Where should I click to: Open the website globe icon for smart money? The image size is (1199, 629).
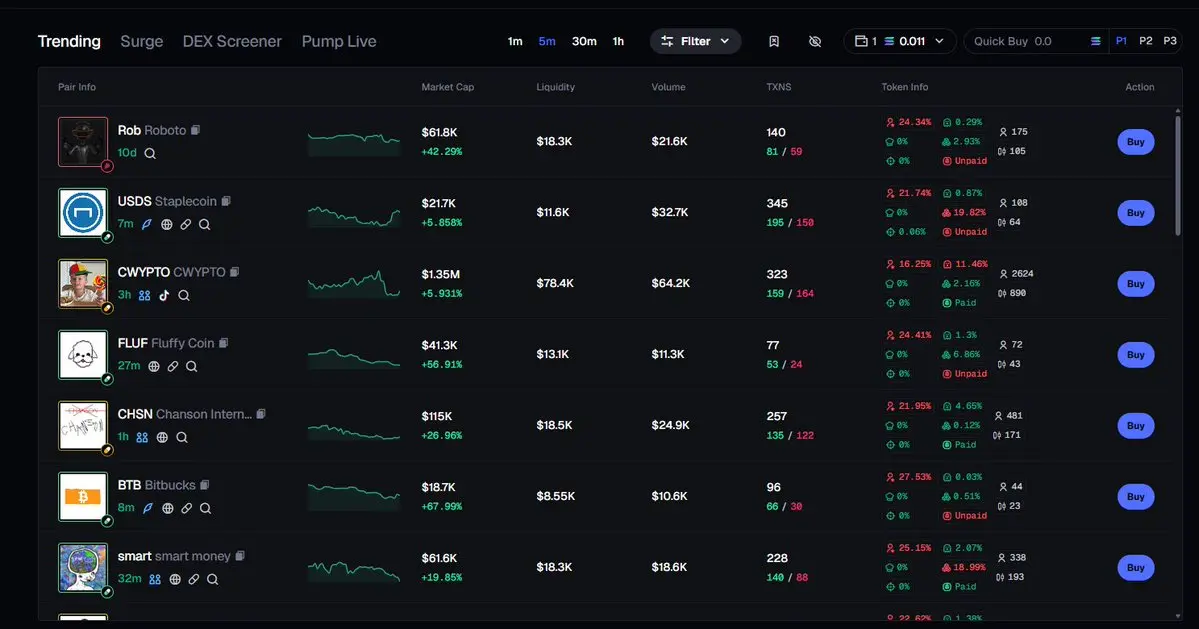coord(175,579)
